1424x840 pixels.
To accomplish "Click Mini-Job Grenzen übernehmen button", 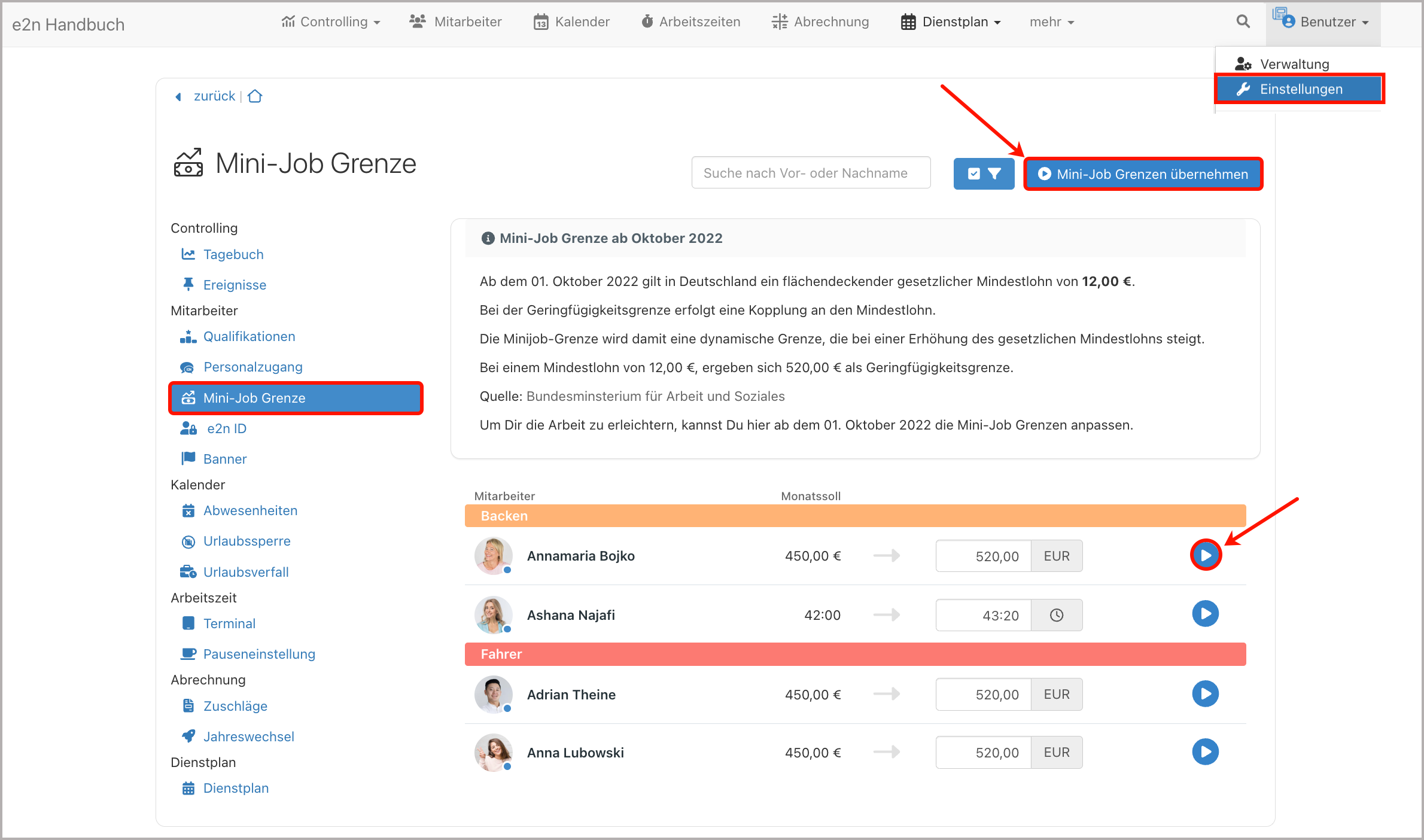I will [x=1143, y=174].
